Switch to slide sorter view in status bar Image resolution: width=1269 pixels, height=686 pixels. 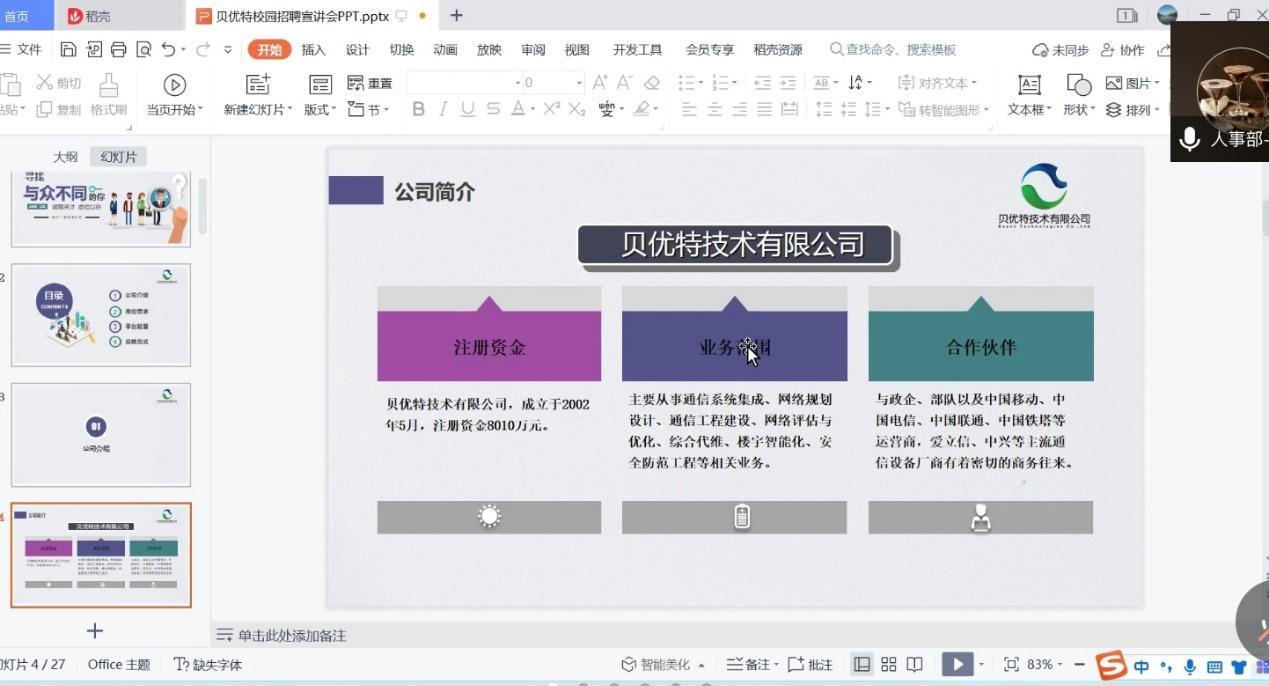888,665
